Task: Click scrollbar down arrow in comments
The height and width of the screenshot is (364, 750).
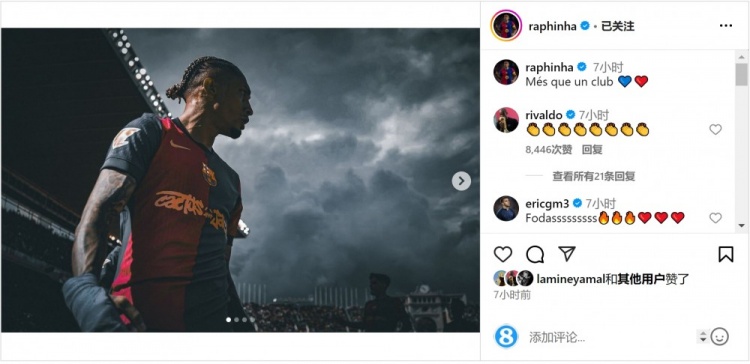Action: coord(741,225)
